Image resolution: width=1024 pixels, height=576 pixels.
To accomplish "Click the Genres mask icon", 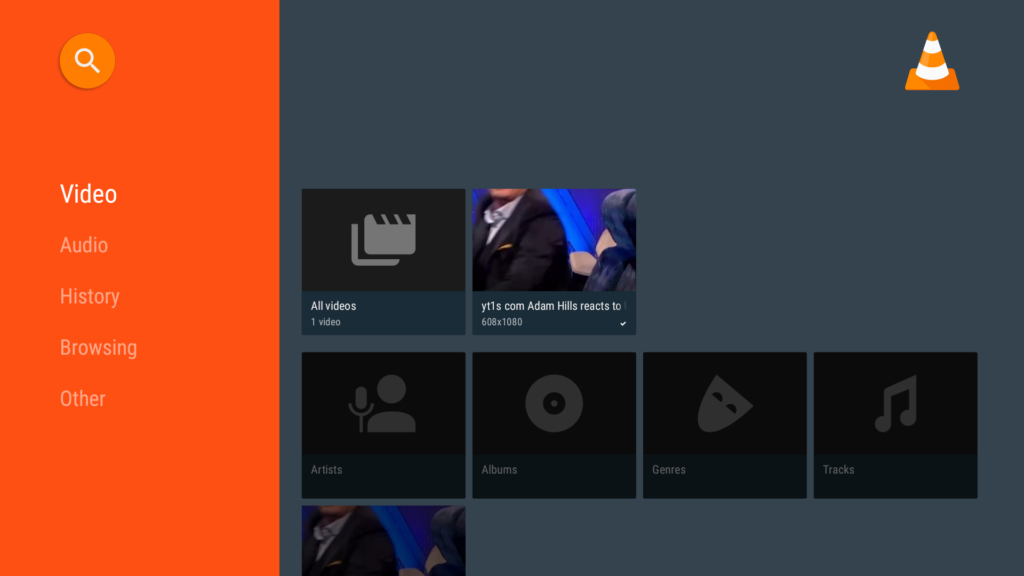I will click(724, 404).
